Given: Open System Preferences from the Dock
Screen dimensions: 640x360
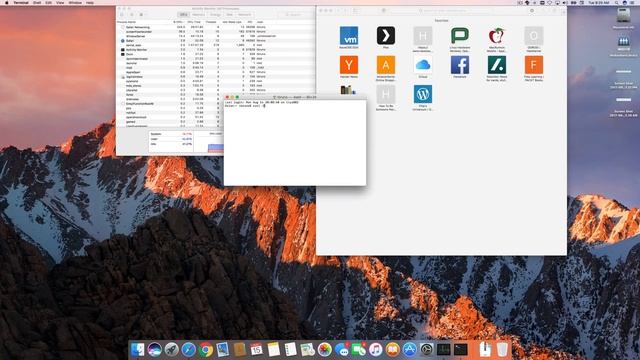Looking at the screenshot, I should 427,350.
